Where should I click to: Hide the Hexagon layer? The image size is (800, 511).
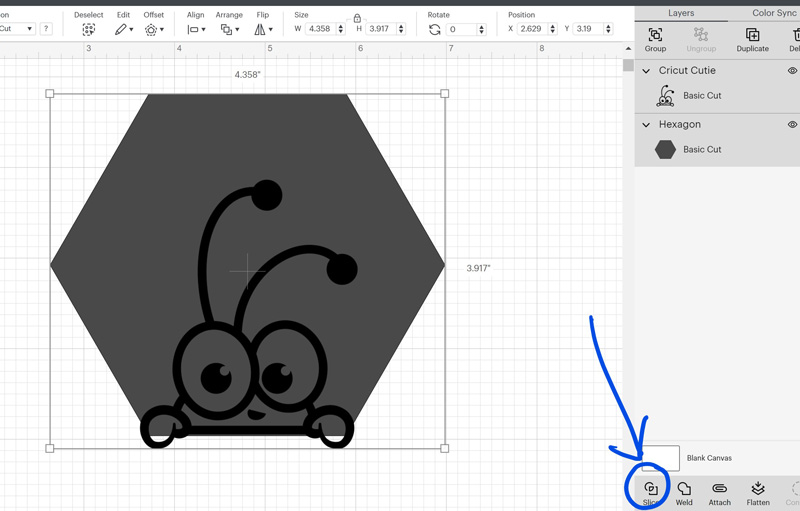[x=792, y=124]
